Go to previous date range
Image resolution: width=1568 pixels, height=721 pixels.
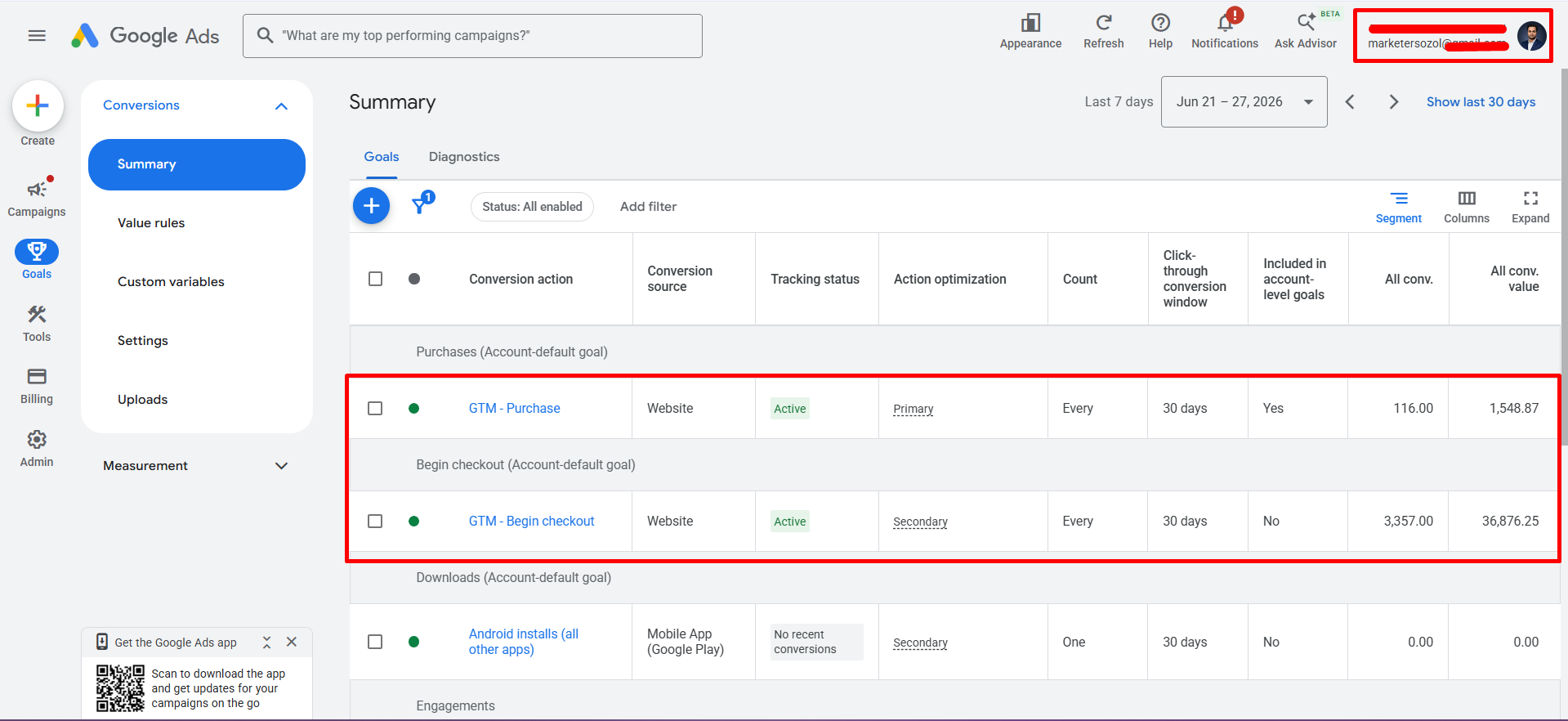click(1350, 101)
